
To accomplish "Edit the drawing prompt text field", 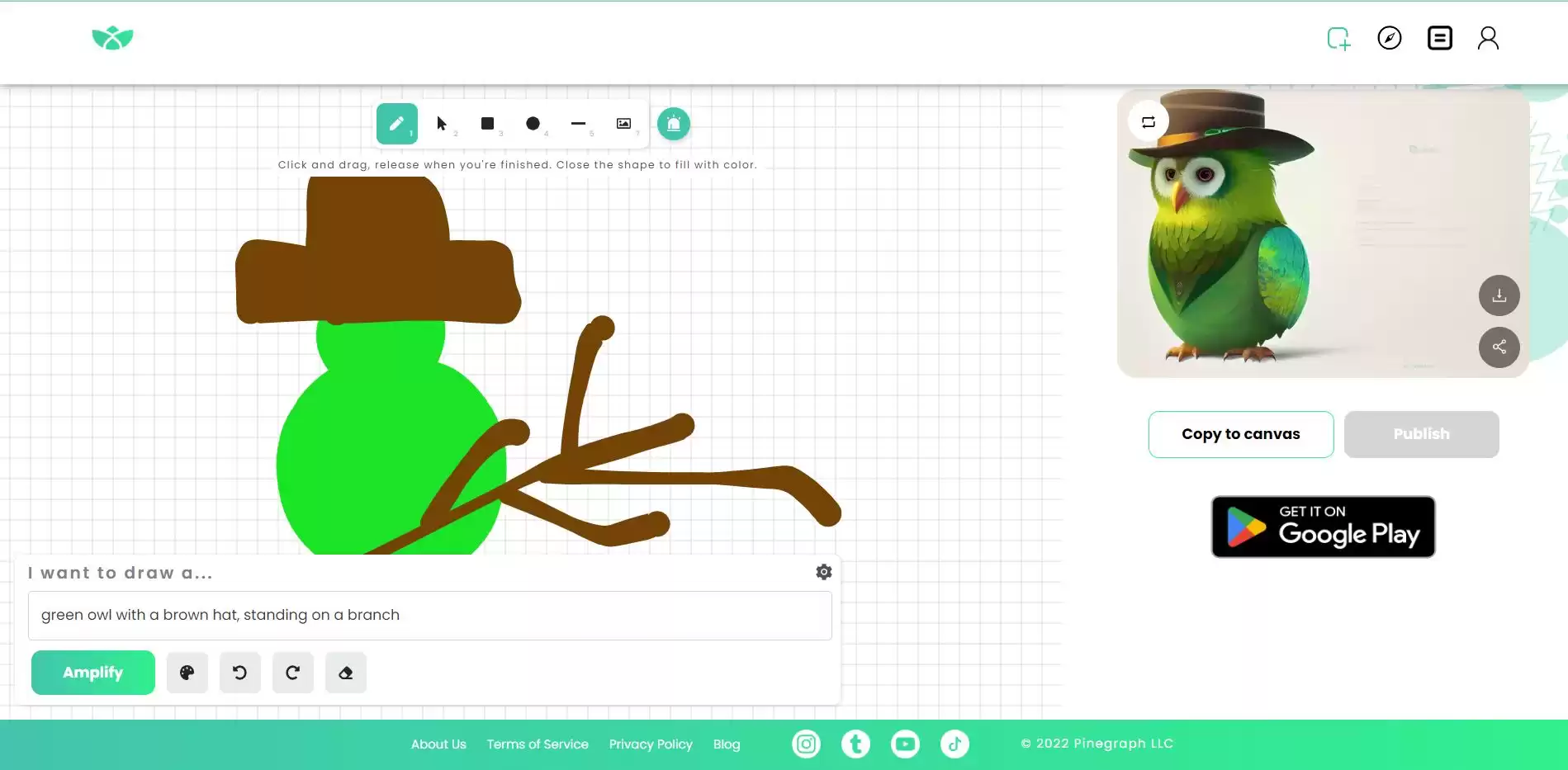I will pos(429,615).
